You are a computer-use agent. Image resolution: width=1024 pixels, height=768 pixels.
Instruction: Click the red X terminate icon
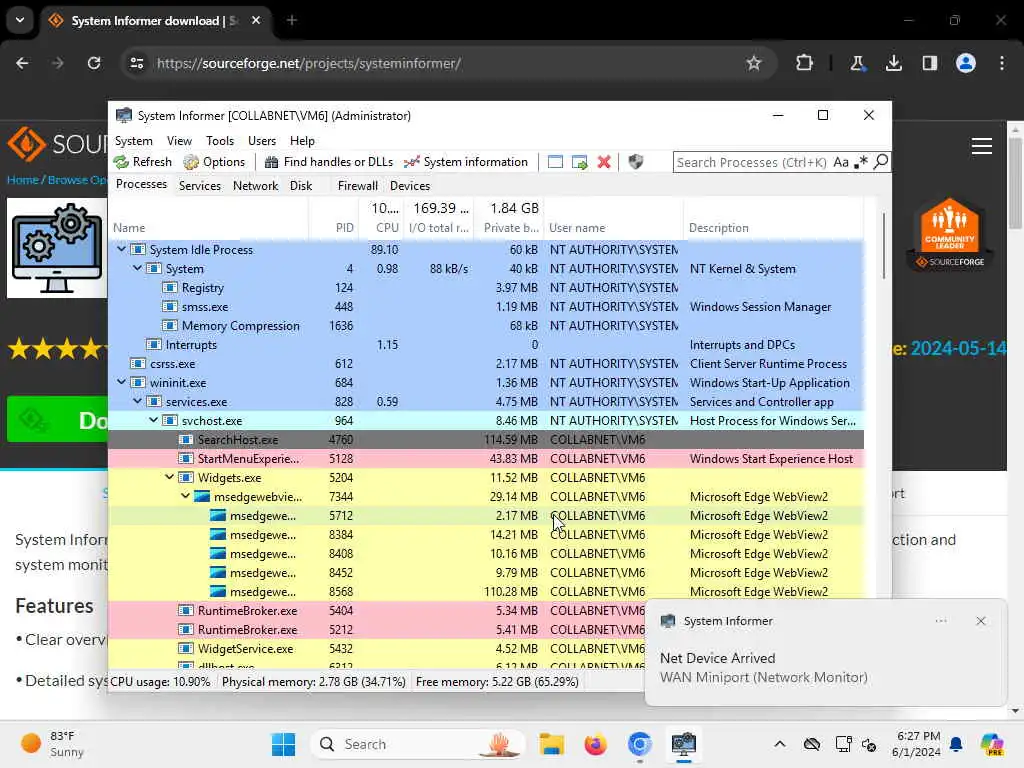point(604,162)
